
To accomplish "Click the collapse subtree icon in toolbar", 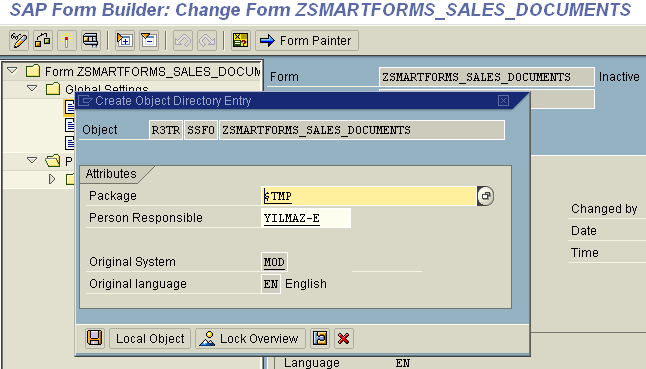I will 149,41.
